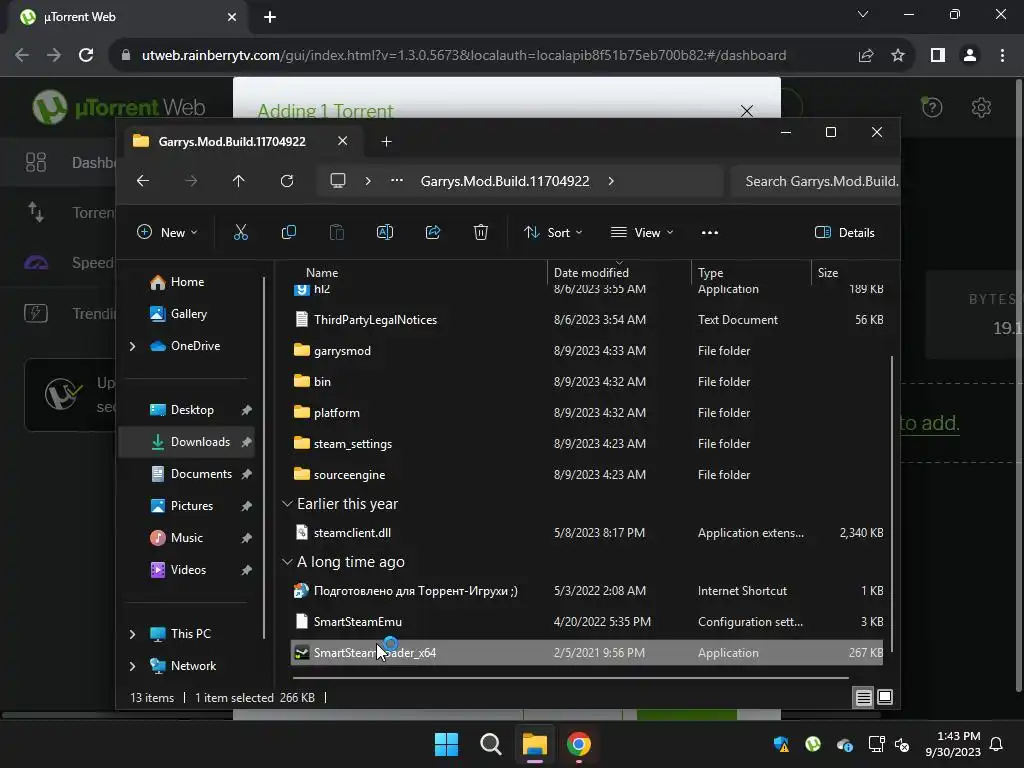Open hidden path ellipsis in address bar
This screenshot has height=768, width=1024.
397,181
